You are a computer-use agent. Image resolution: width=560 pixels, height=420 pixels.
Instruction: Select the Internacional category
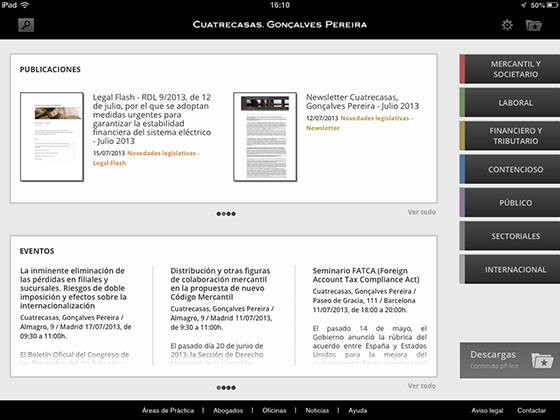510,269
